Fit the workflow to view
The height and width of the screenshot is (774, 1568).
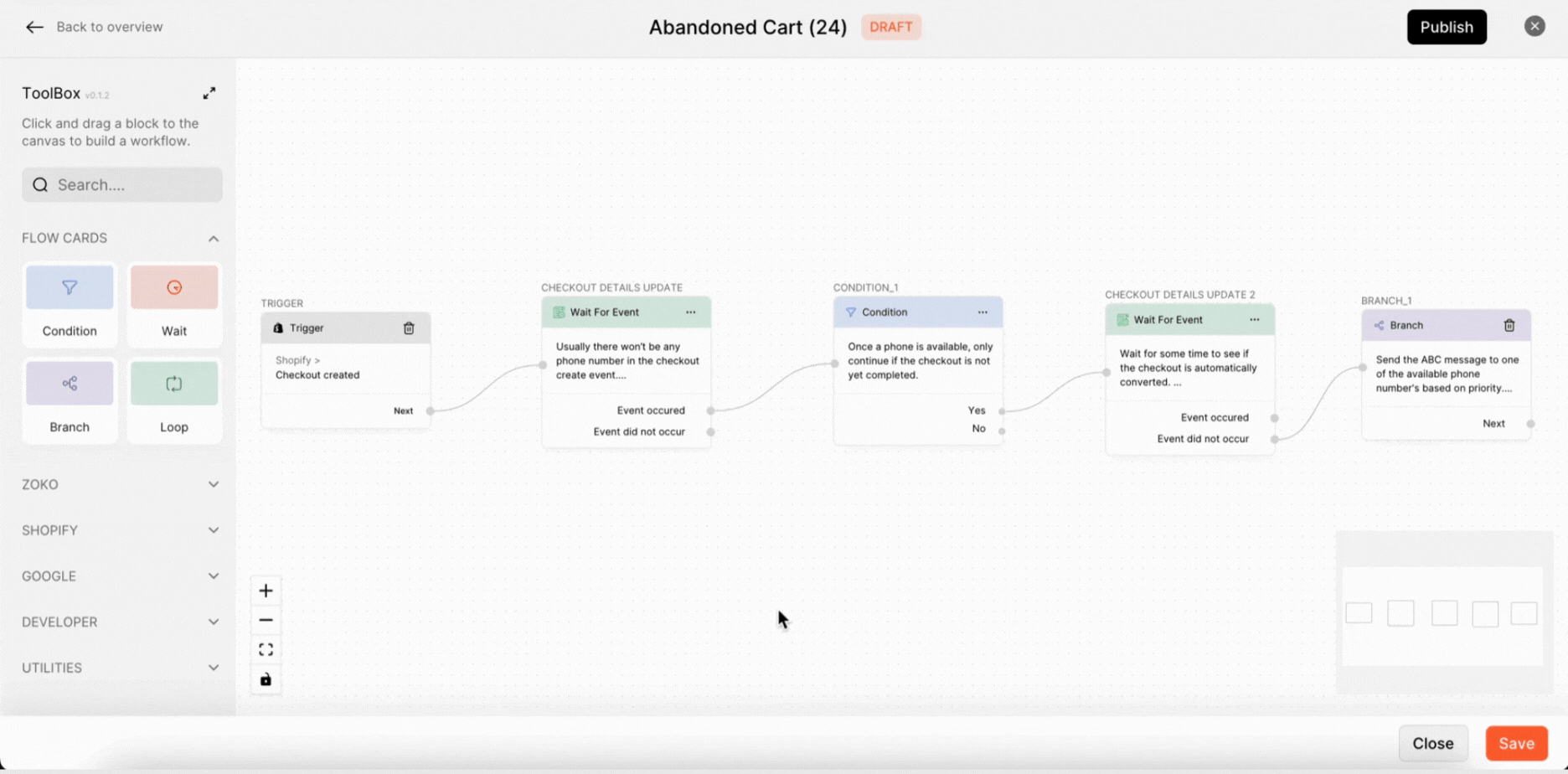pos(266,650)
